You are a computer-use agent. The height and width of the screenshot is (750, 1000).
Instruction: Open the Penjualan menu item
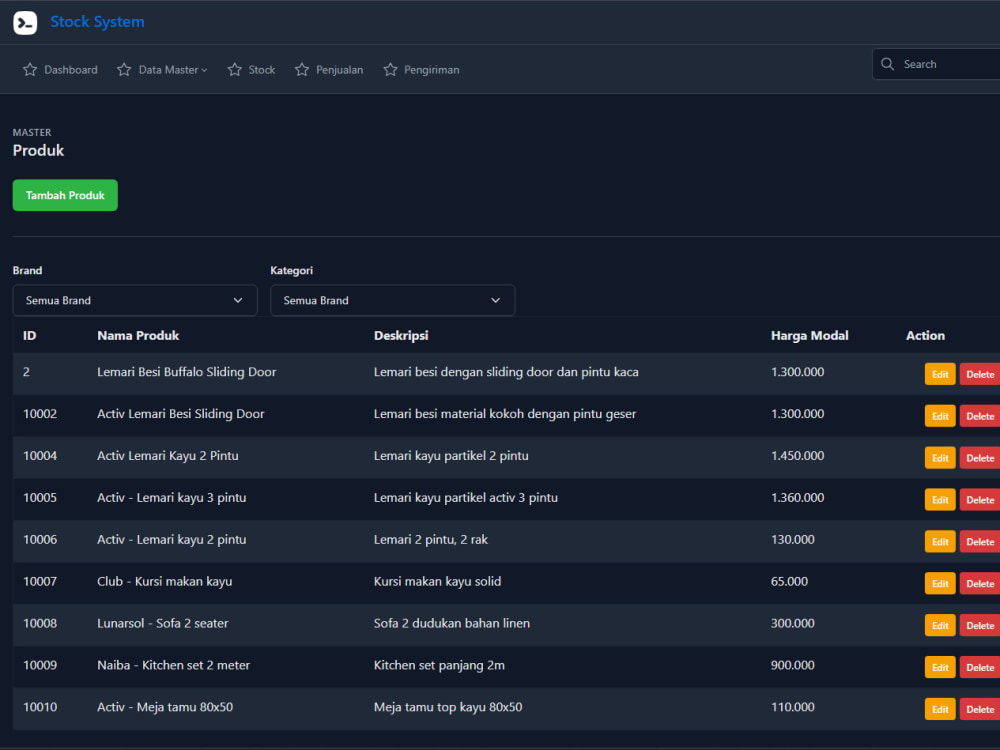coord(328,70)
